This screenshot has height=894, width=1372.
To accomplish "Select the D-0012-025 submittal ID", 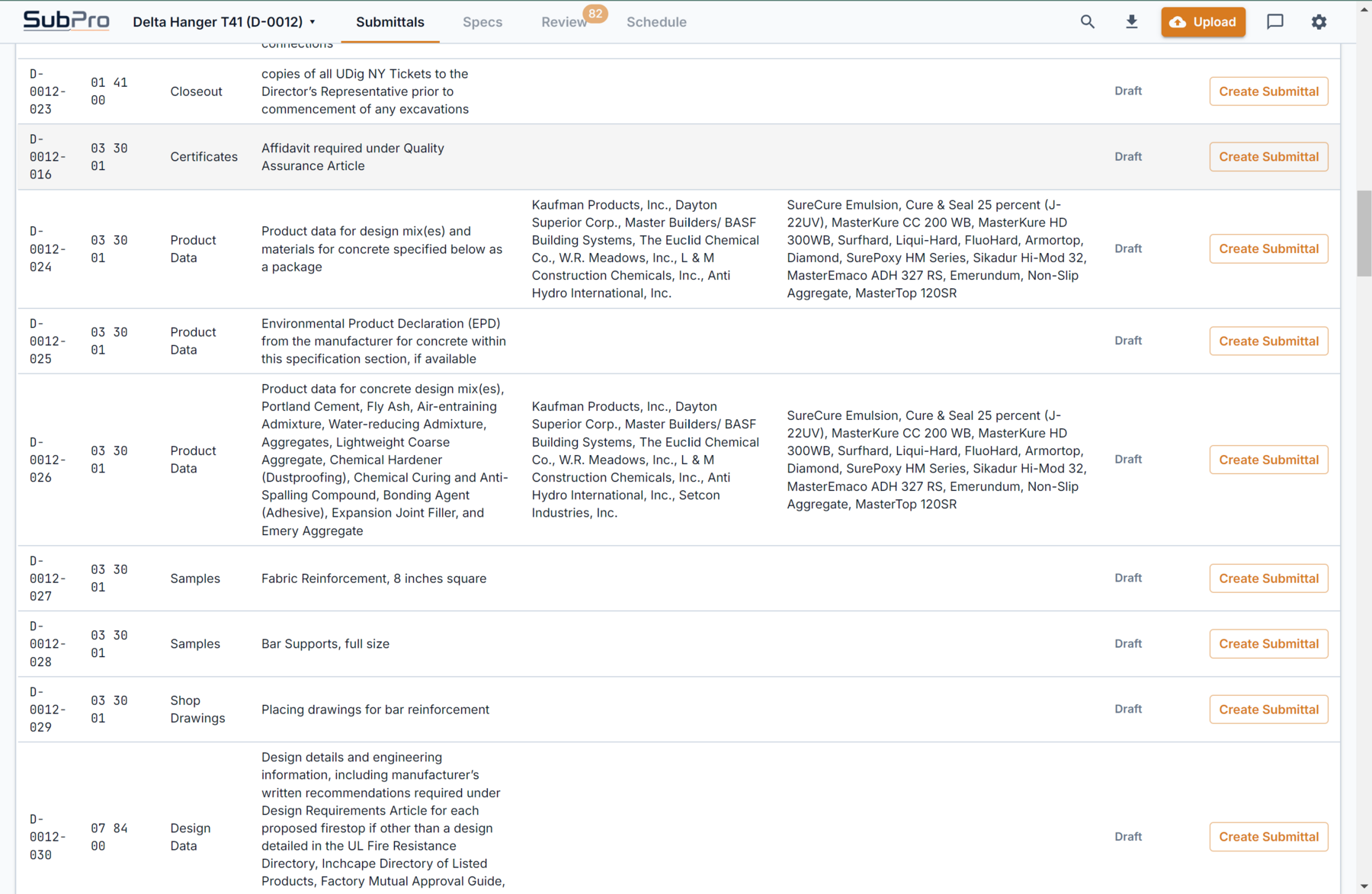I will 47,341.
